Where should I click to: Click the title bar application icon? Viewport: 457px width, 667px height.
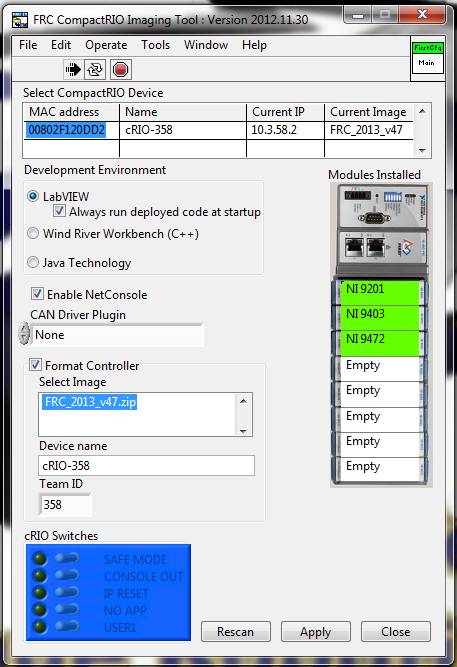click(x=20, y=20)
